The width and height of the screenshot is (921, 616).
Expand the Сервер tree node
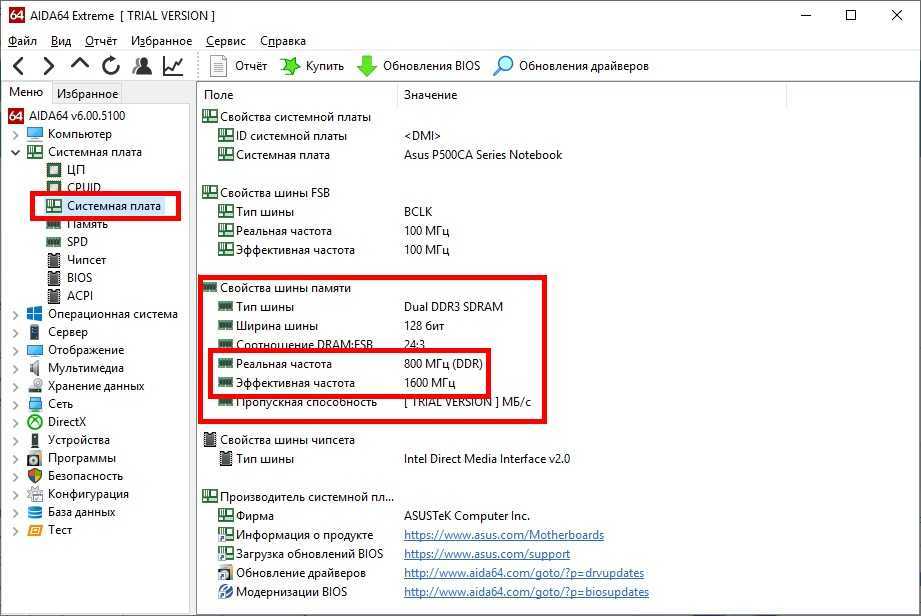(15, 333)
